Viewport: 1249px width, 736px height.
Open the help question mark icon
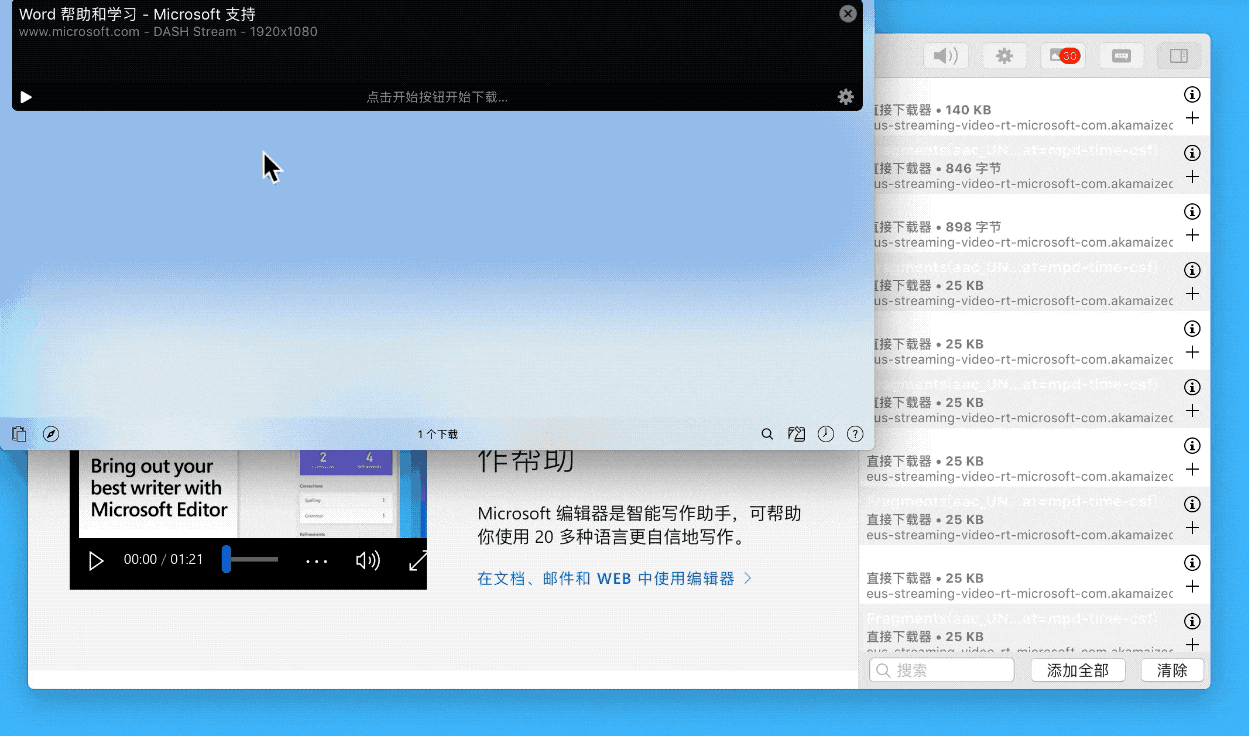pos(855,434)
